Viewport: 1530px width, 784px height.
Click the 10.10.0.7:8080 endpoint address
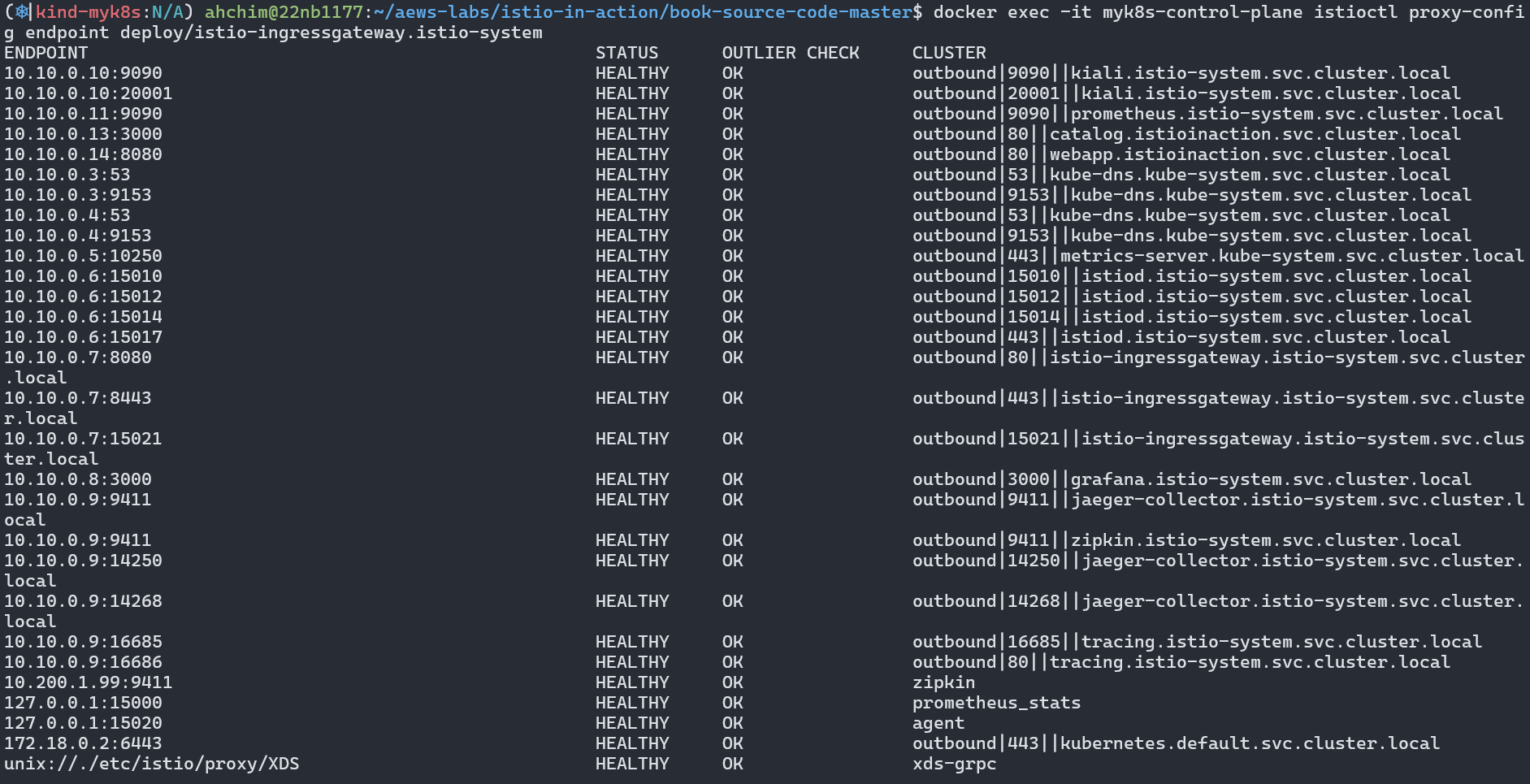pyautogui.click(x=78, y=357)
